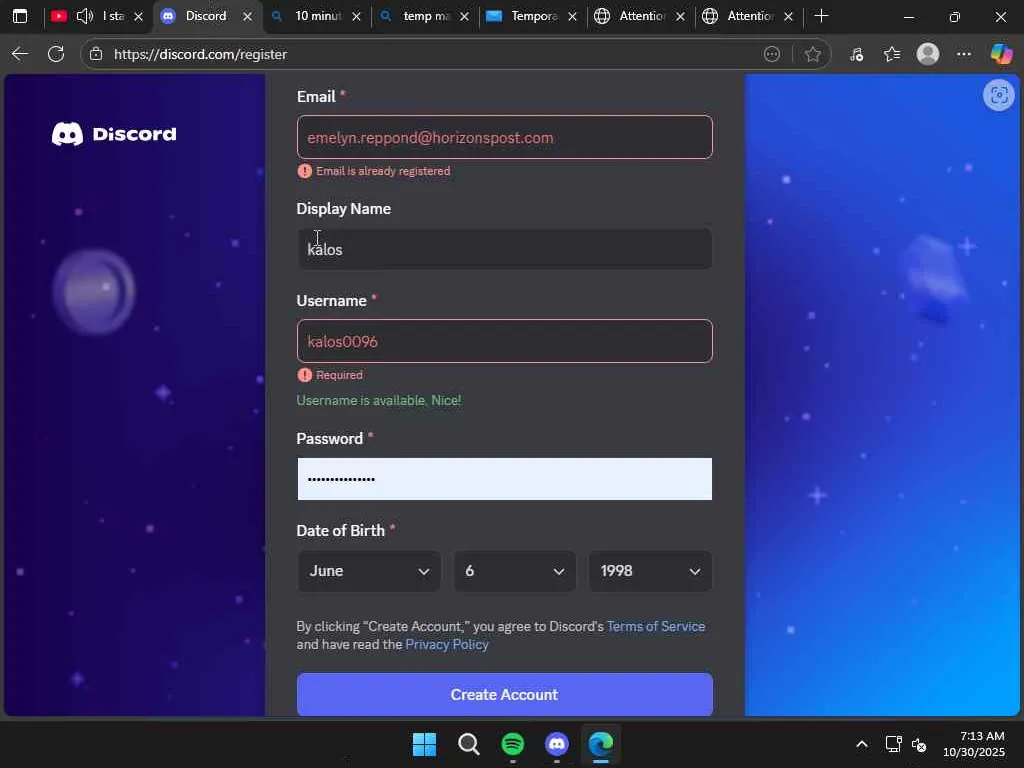Show hidden system tray icons
Image resolution: width=1024 pixels, height=768 pixels.
click(x=862, y=744)
